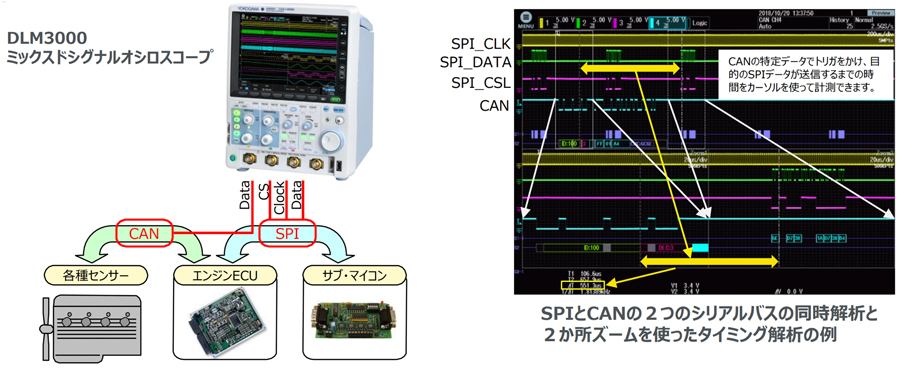
Task: Click the ID:100 decode box in main window
Action: click(x=569, y=143)
